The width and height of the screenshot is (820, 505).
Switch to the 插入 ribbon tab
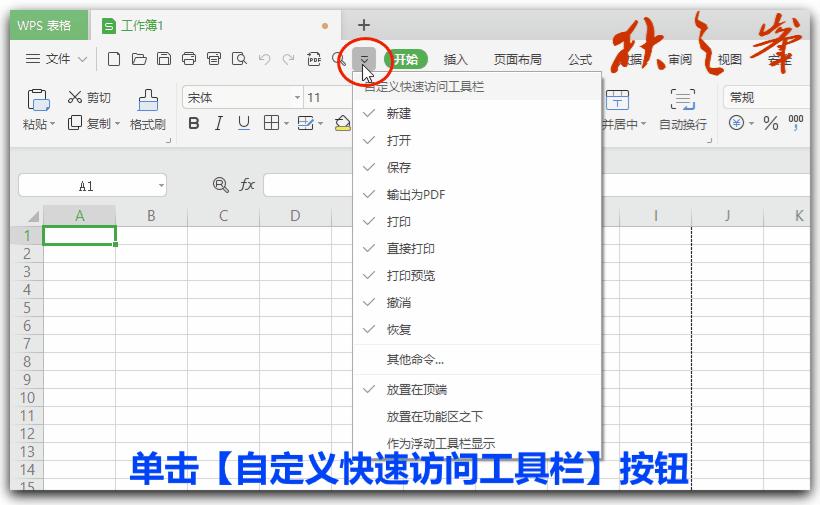(x=455, y=60)
